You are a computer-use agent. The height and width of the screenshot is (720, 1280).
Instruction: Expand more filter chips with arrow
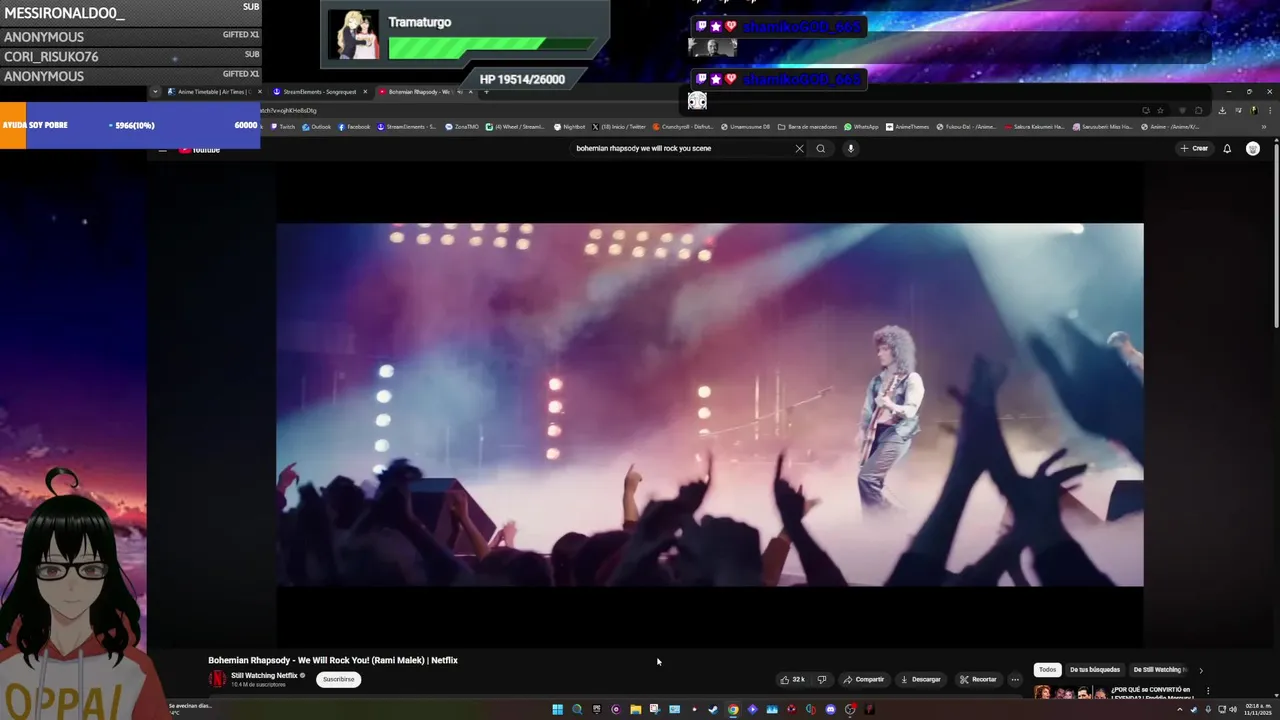click(x=1201, y=670)
